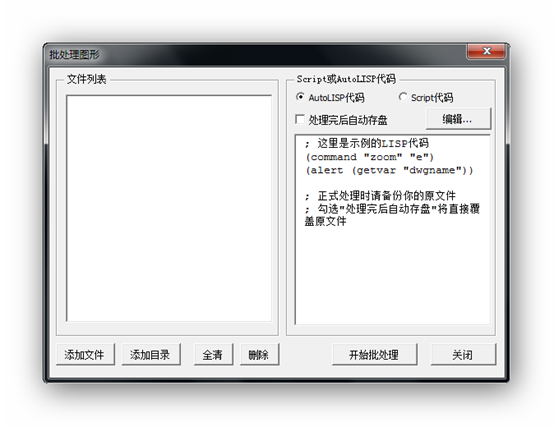Click the 添加文件 button
554x427 pixels.
85,354
